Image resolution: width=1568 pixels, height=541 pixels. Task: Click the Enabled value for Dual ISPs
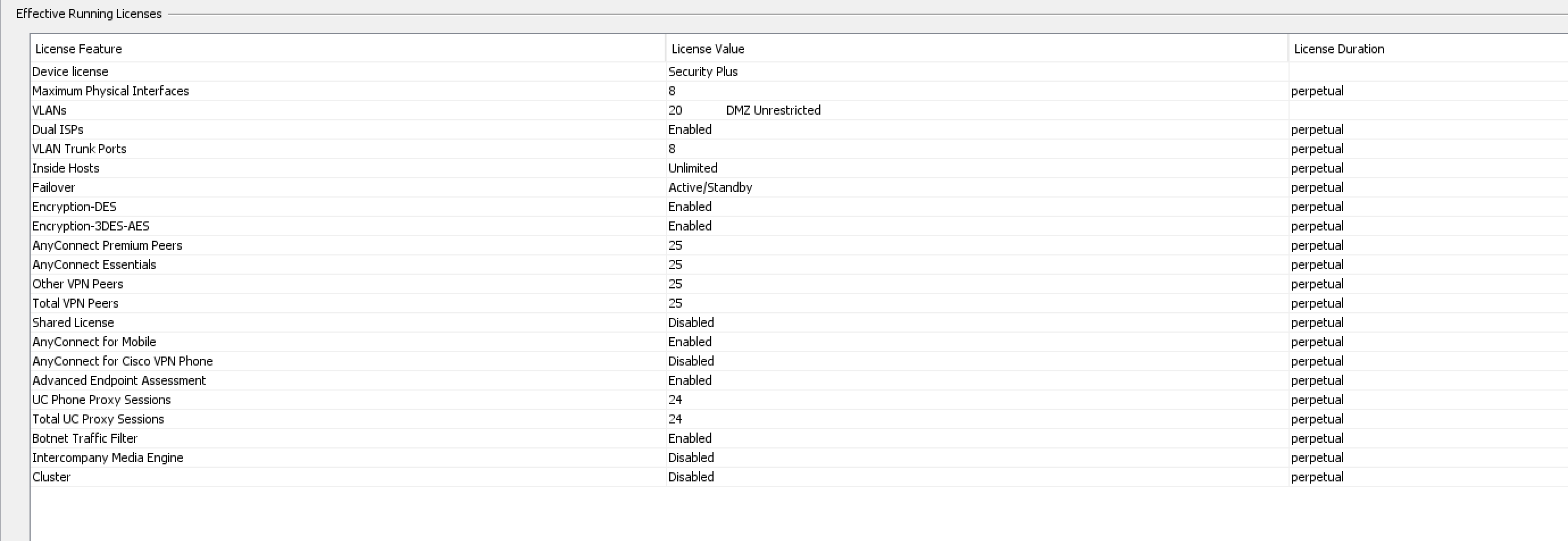(x=690, y=129)
